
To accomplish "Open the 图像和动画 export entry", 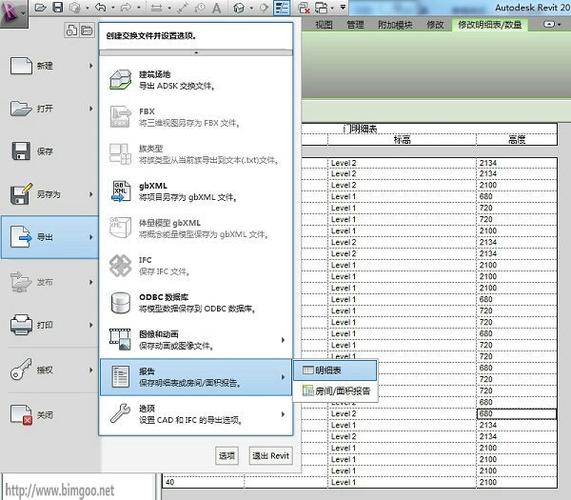I will pyautogui.click(x=196, y=340).
